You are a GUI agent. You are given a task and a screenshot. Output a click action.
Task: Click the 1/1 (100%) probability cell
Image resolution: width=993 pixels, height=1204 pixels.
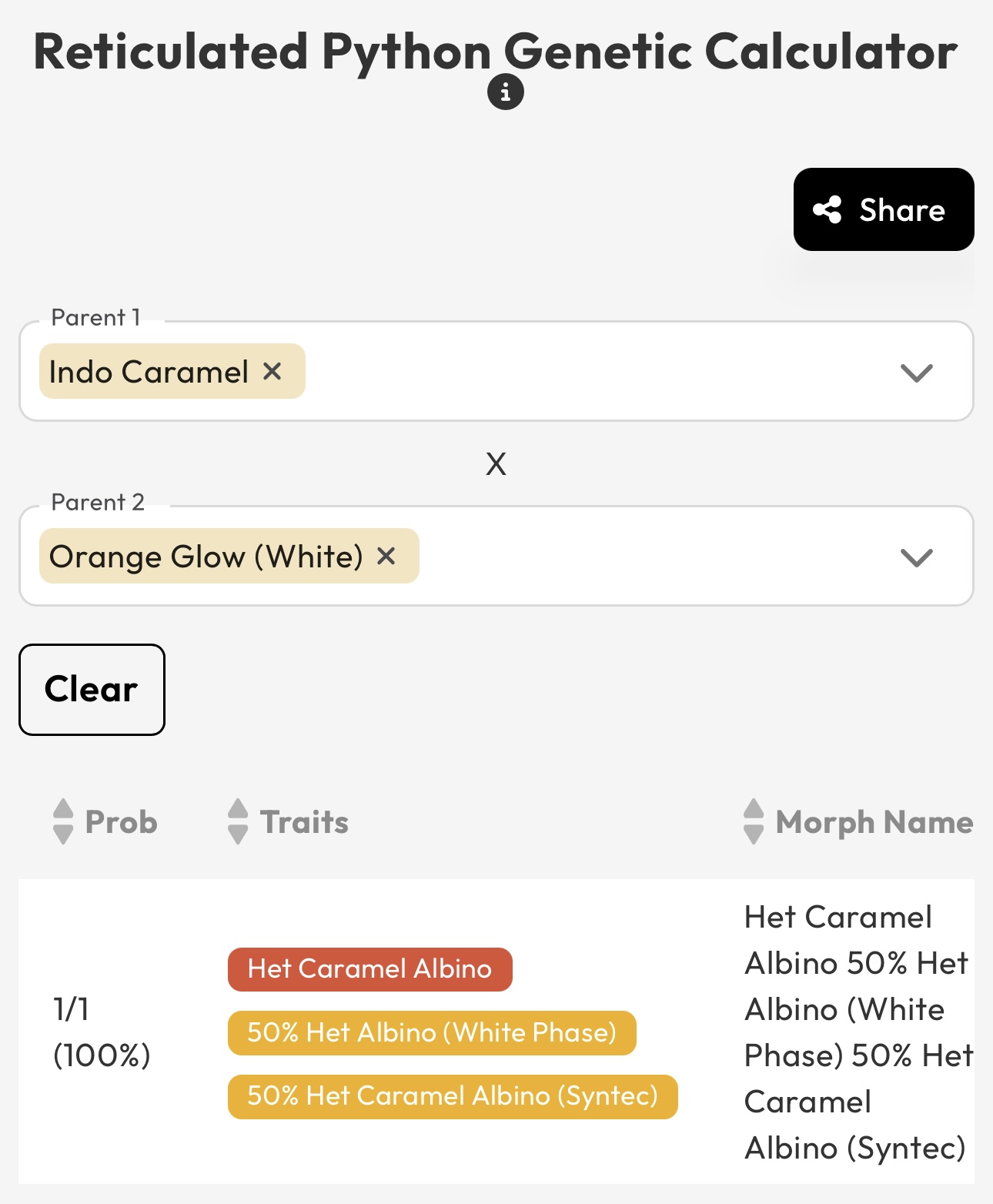coord(102,1032)
